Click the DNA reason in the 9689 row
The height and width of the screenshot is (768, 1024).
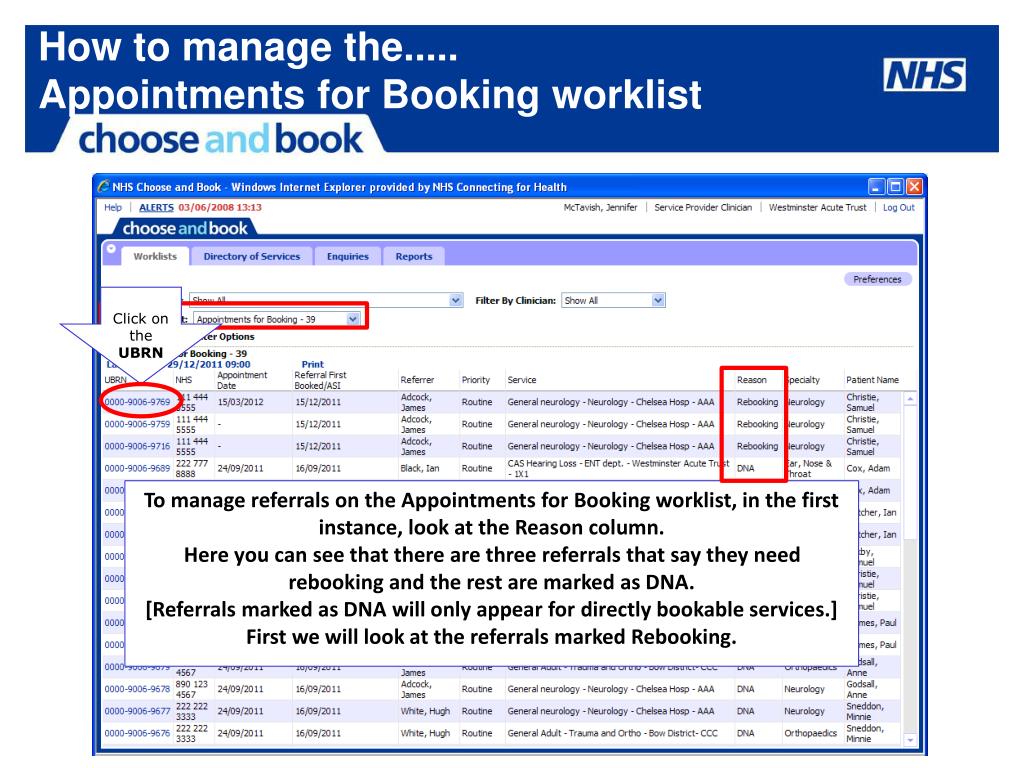(x=746, y=468)
